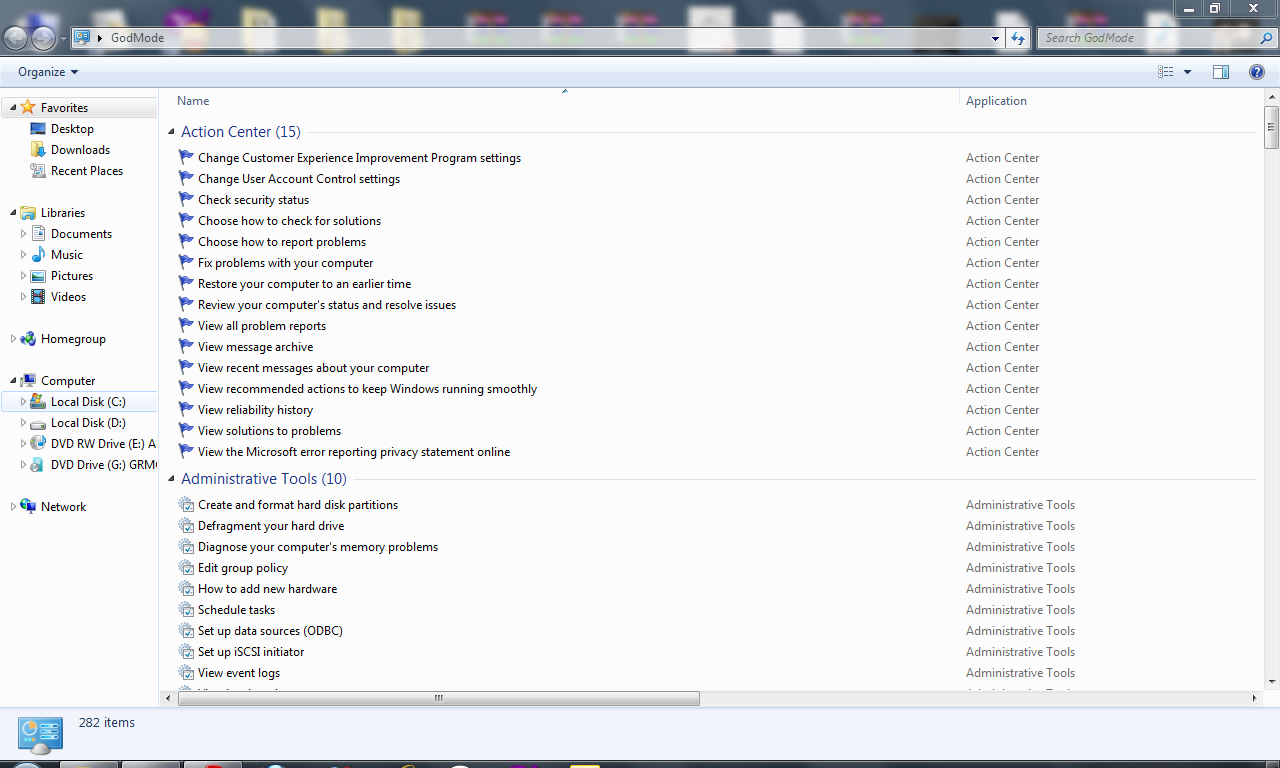Click the admin tool icon beside View event logs
Screen dimensions: 1280x768
[186, 672]
